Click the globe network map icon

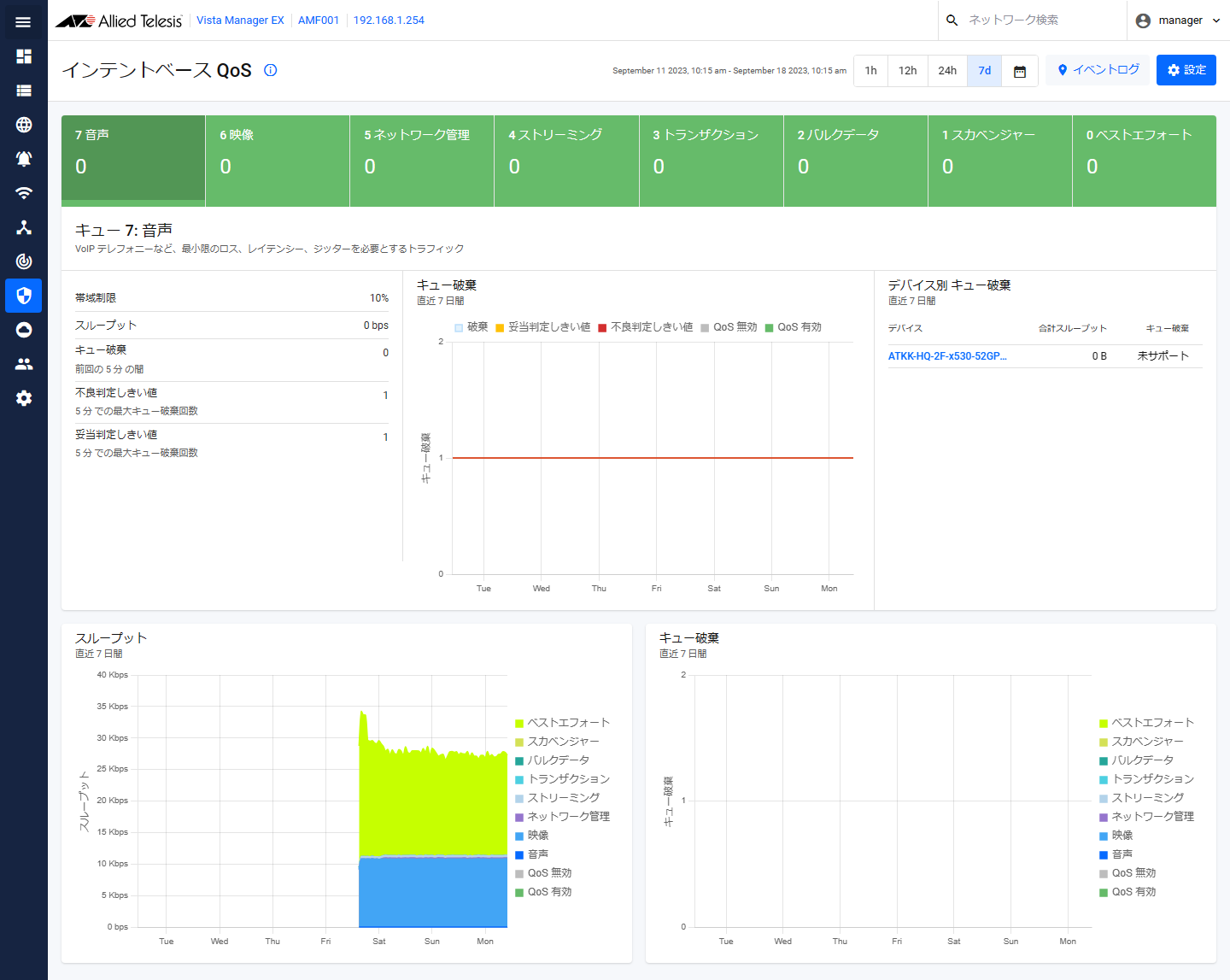tap(24, 125)
